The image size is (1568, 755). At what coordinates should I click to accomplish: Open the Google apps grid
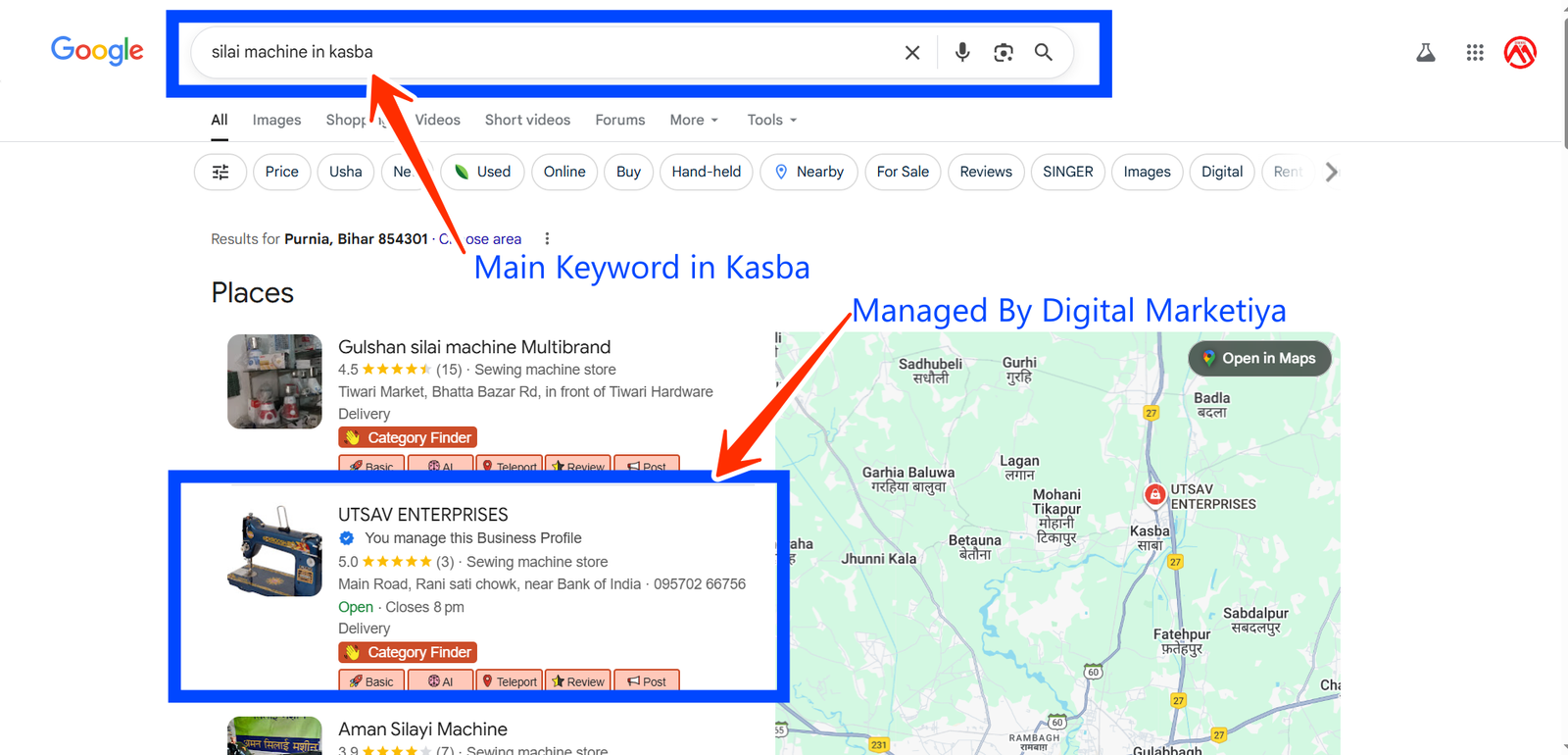1474,53
